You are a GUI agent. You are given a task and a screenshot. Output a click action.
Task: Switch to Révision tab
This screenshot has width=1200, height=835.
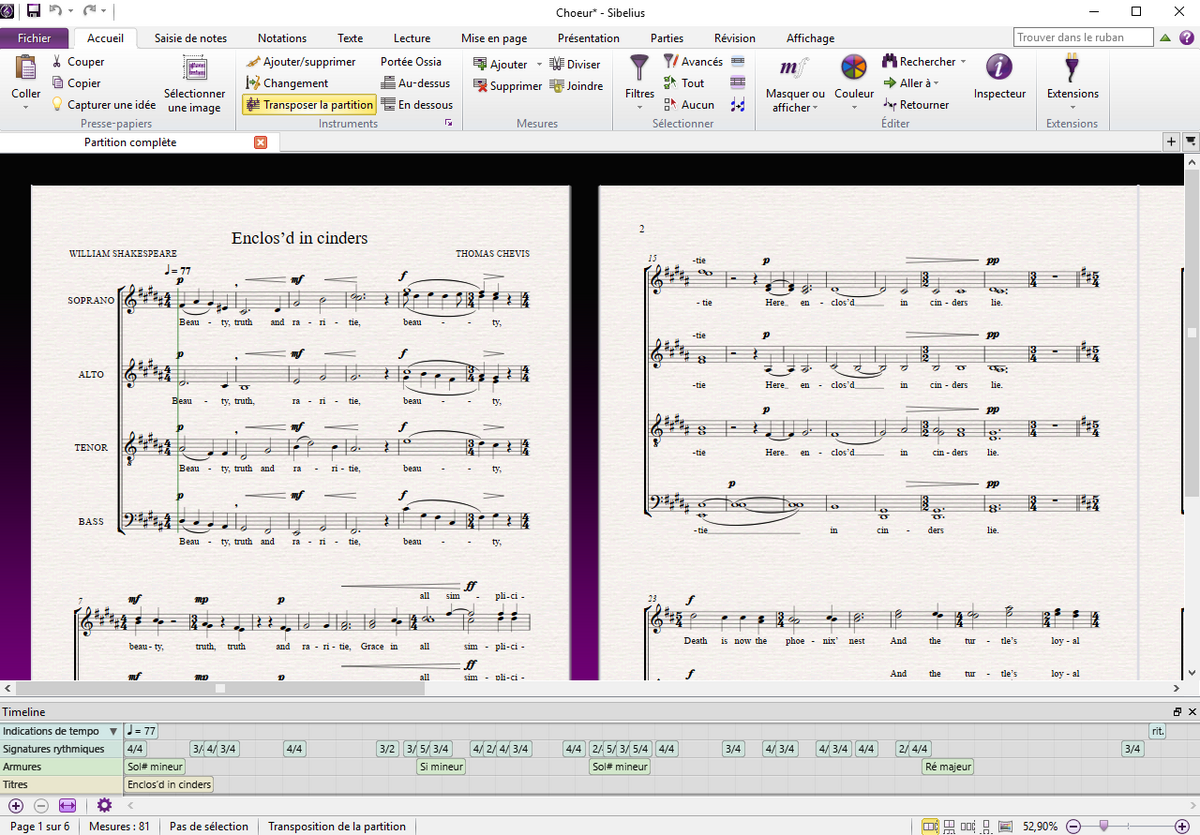[x=735, y=38]
